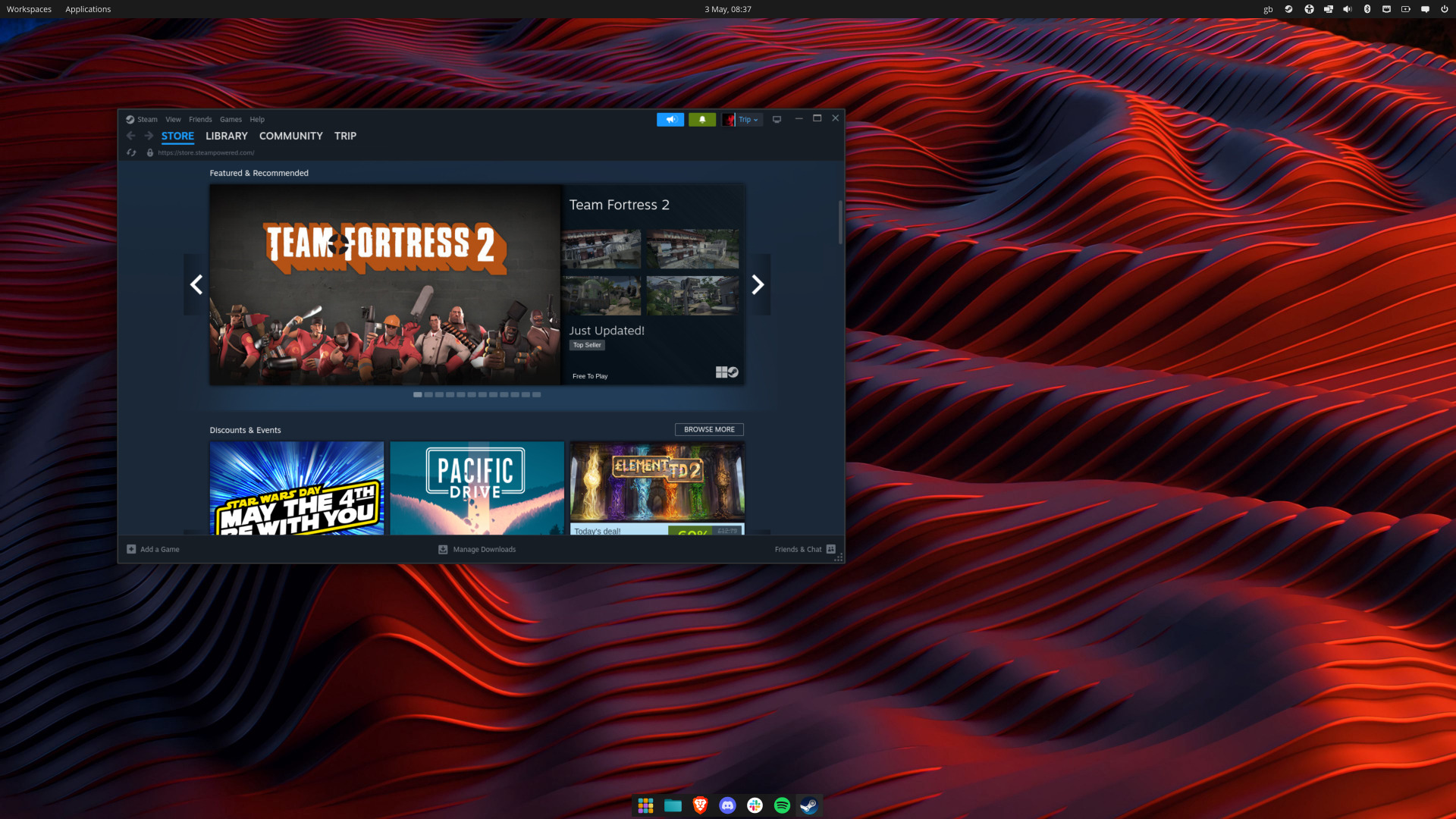The height and width of the screenshot is (819, 1456).
Task: Click the Add a Game plus icon
Action: 131,549
